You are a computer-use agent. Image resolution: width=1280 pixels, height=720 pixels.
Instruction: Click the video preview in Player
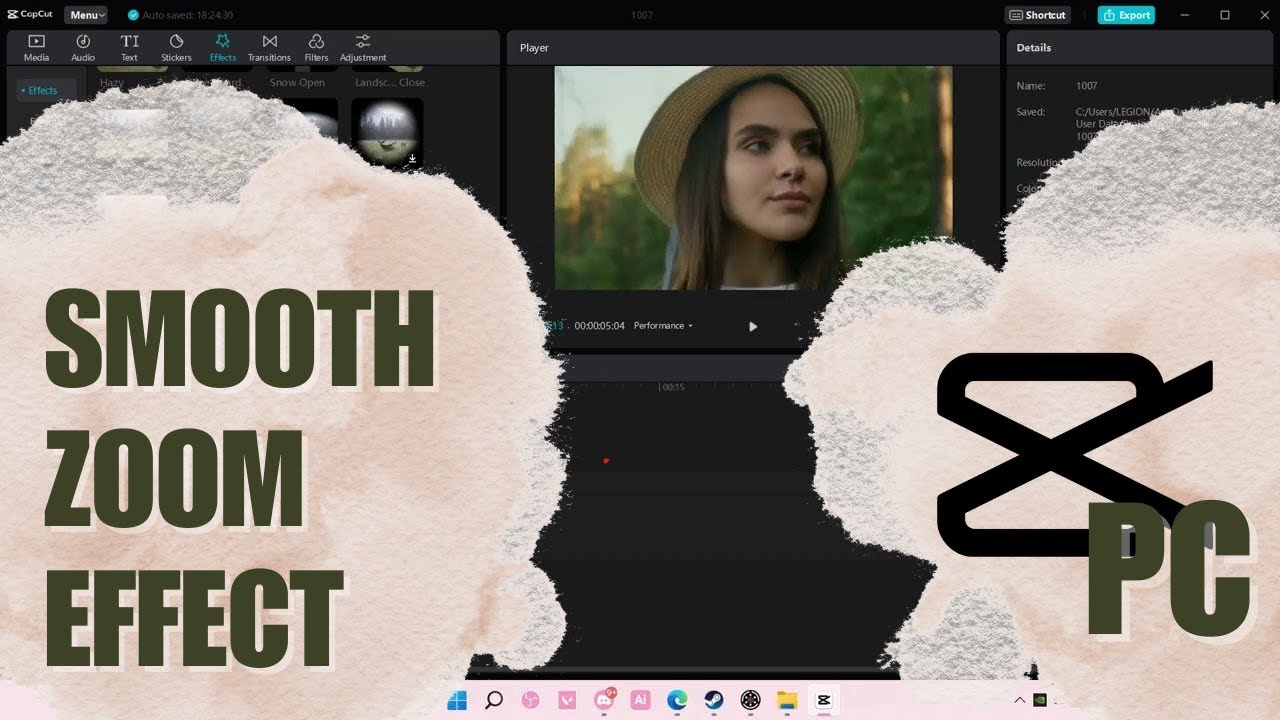tap(753, 178)
